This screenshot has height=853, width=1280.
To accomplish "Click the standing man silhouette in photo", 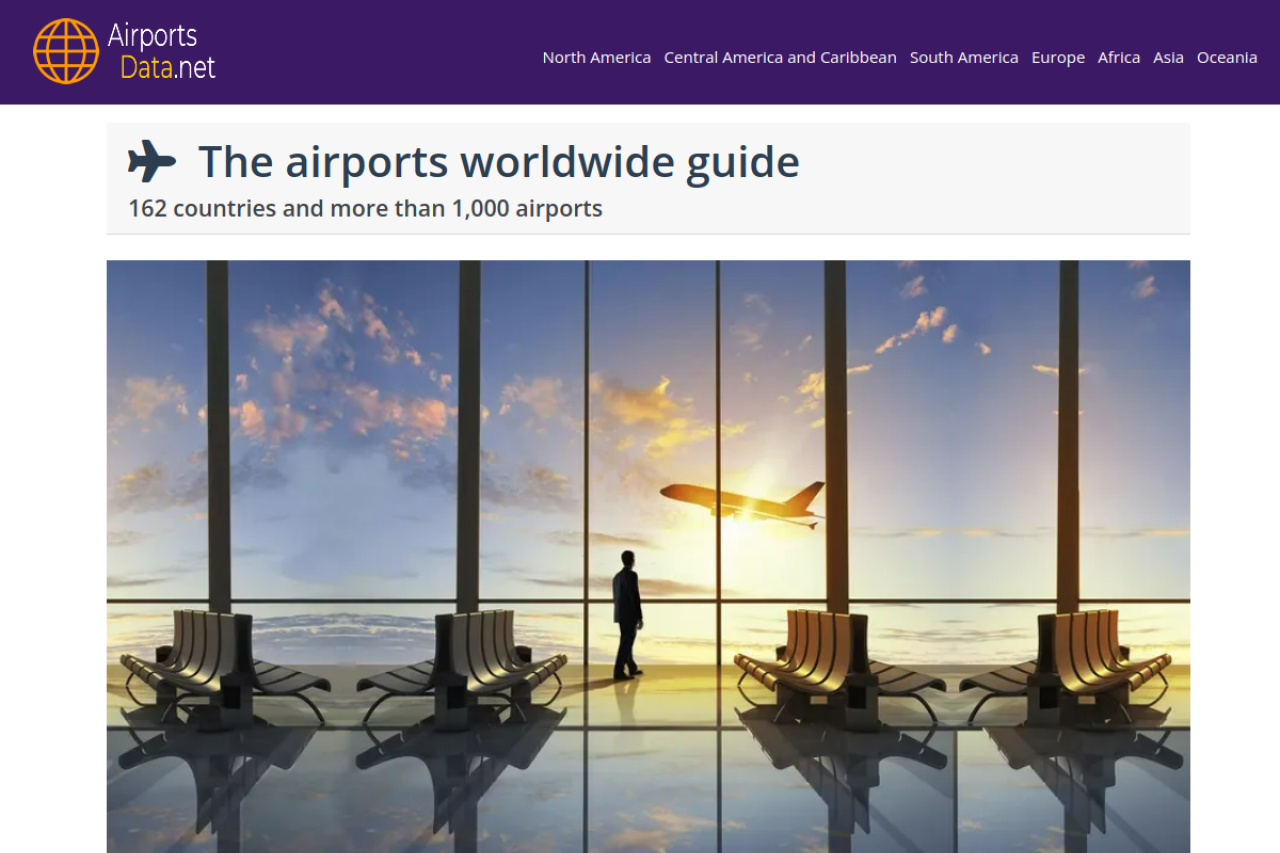I will tap(627, 615).
